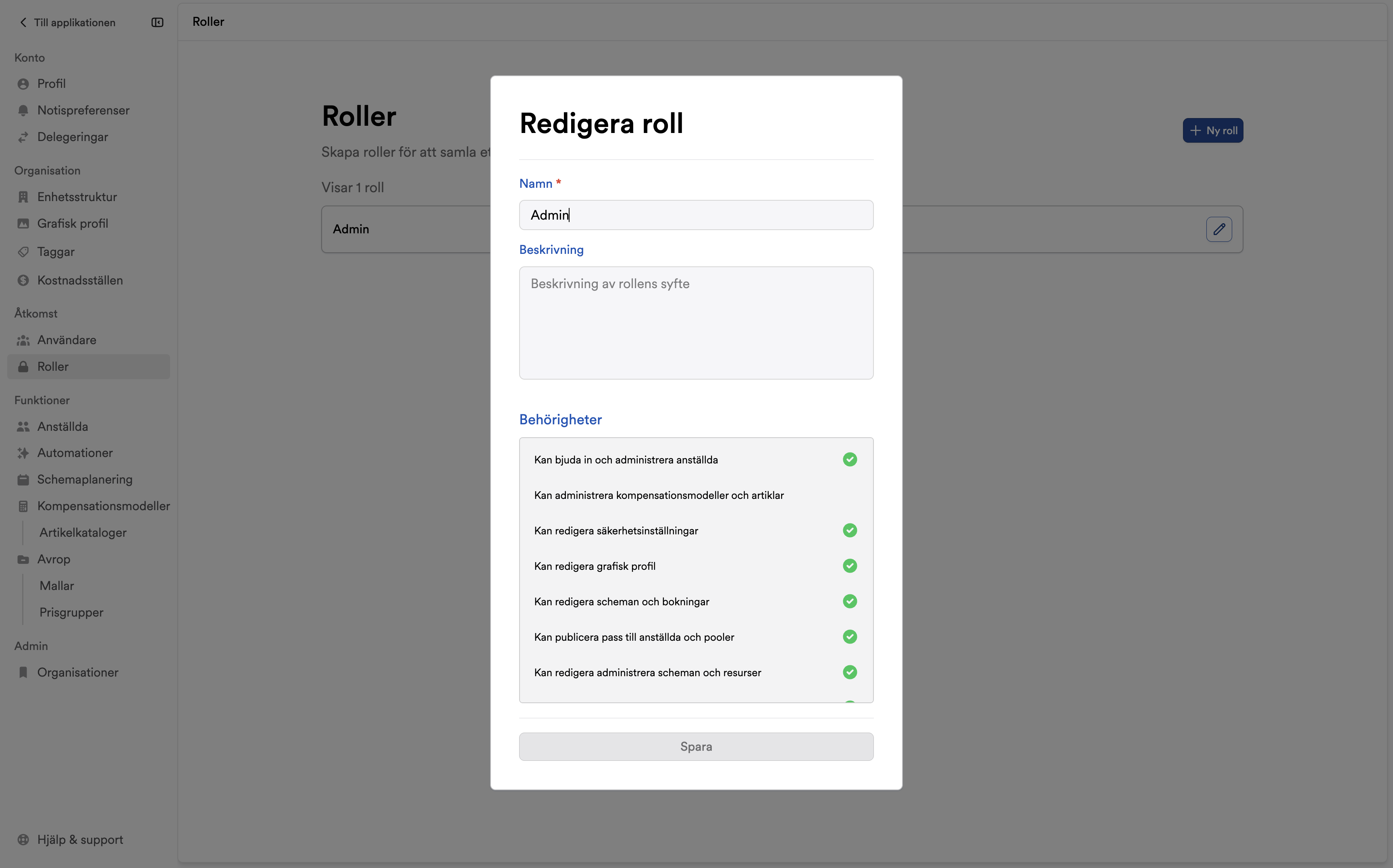The height and width of the screenshot is (868, 1393).
Task: Select Schemaplanering in the sidebar
Action: 88,480
